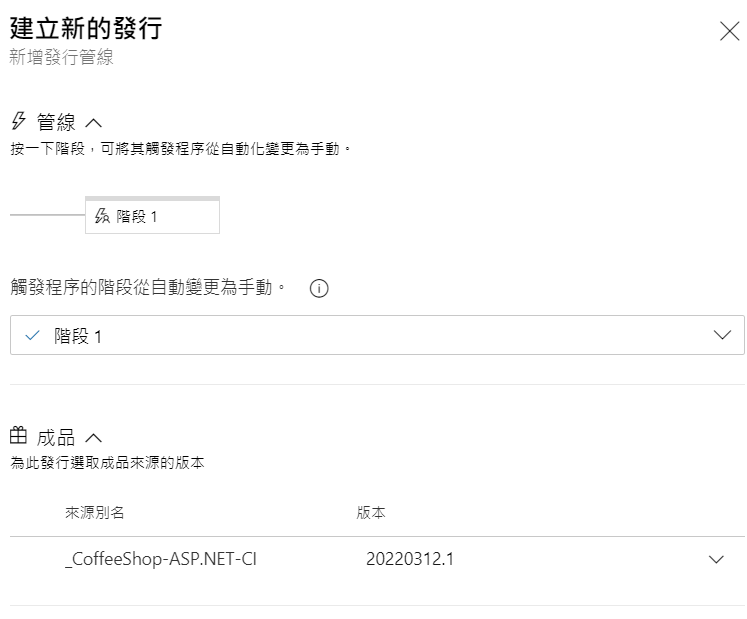Click the info icon next to the trigger label
Viewport: 747px width, 619px height.
(x=319, y=288)
